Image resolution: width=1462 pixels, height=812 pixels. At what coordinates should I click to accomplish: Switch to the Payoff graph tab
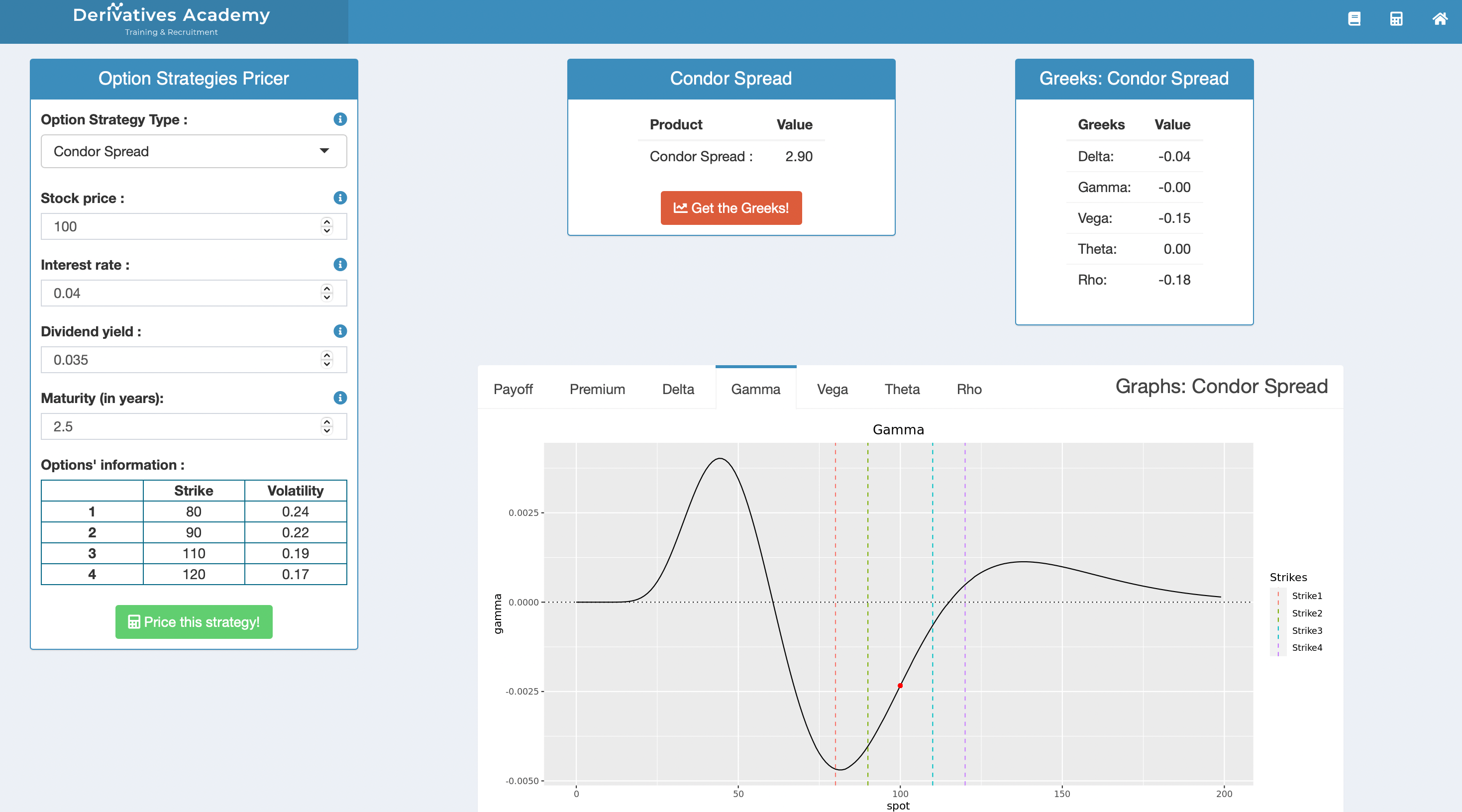(513, 389)
